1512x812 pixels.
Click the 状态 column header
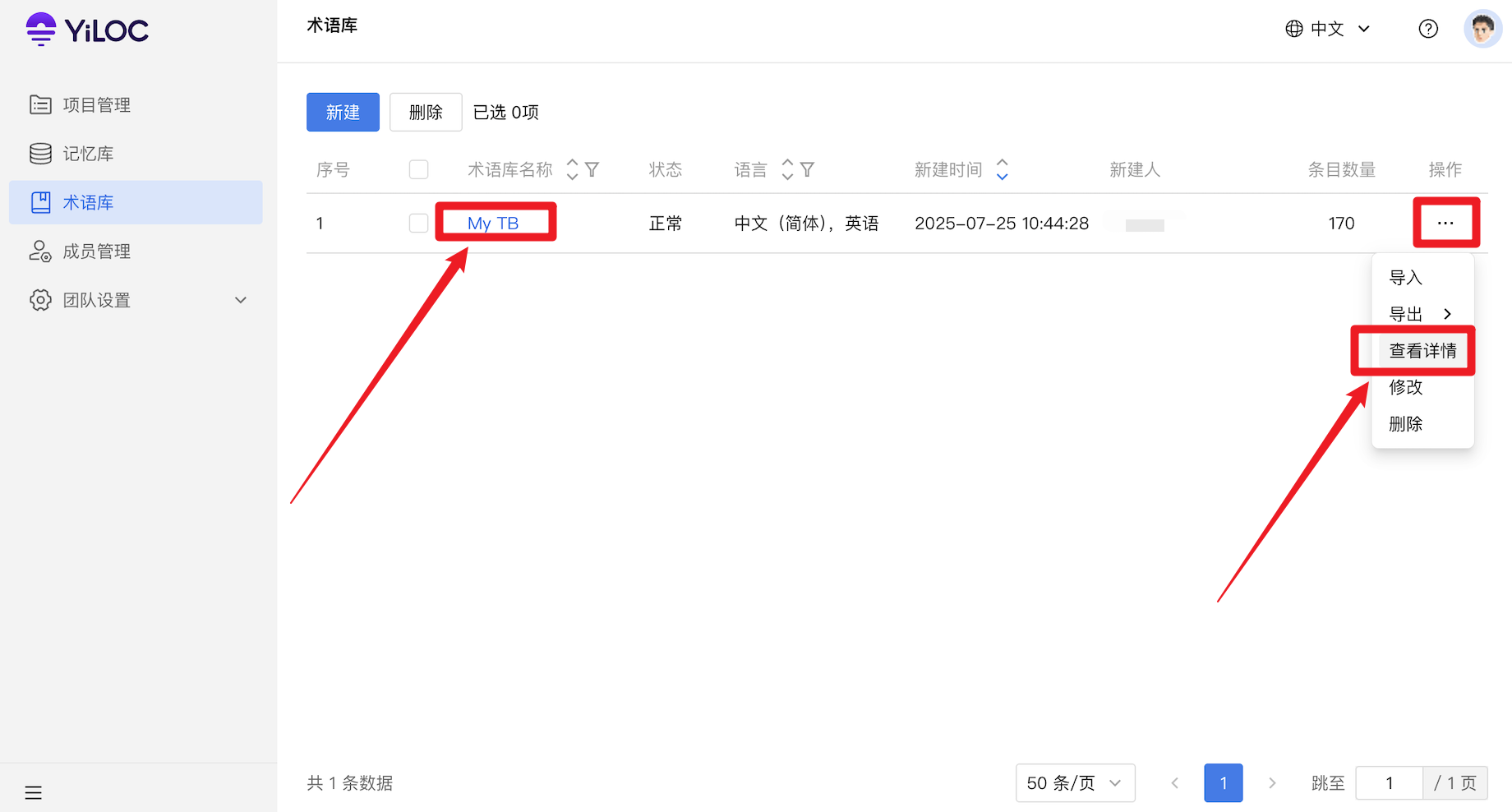tap(666, 169)
